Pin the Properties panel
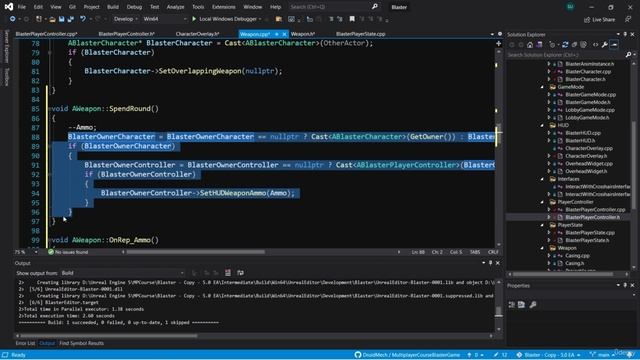 625,285
